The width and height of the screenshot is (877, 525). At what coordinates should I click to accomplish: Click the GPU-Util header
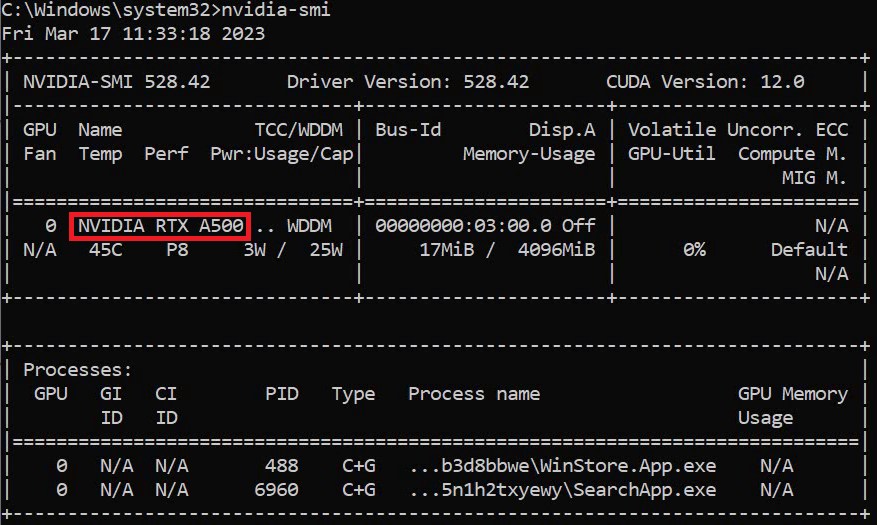671,154
